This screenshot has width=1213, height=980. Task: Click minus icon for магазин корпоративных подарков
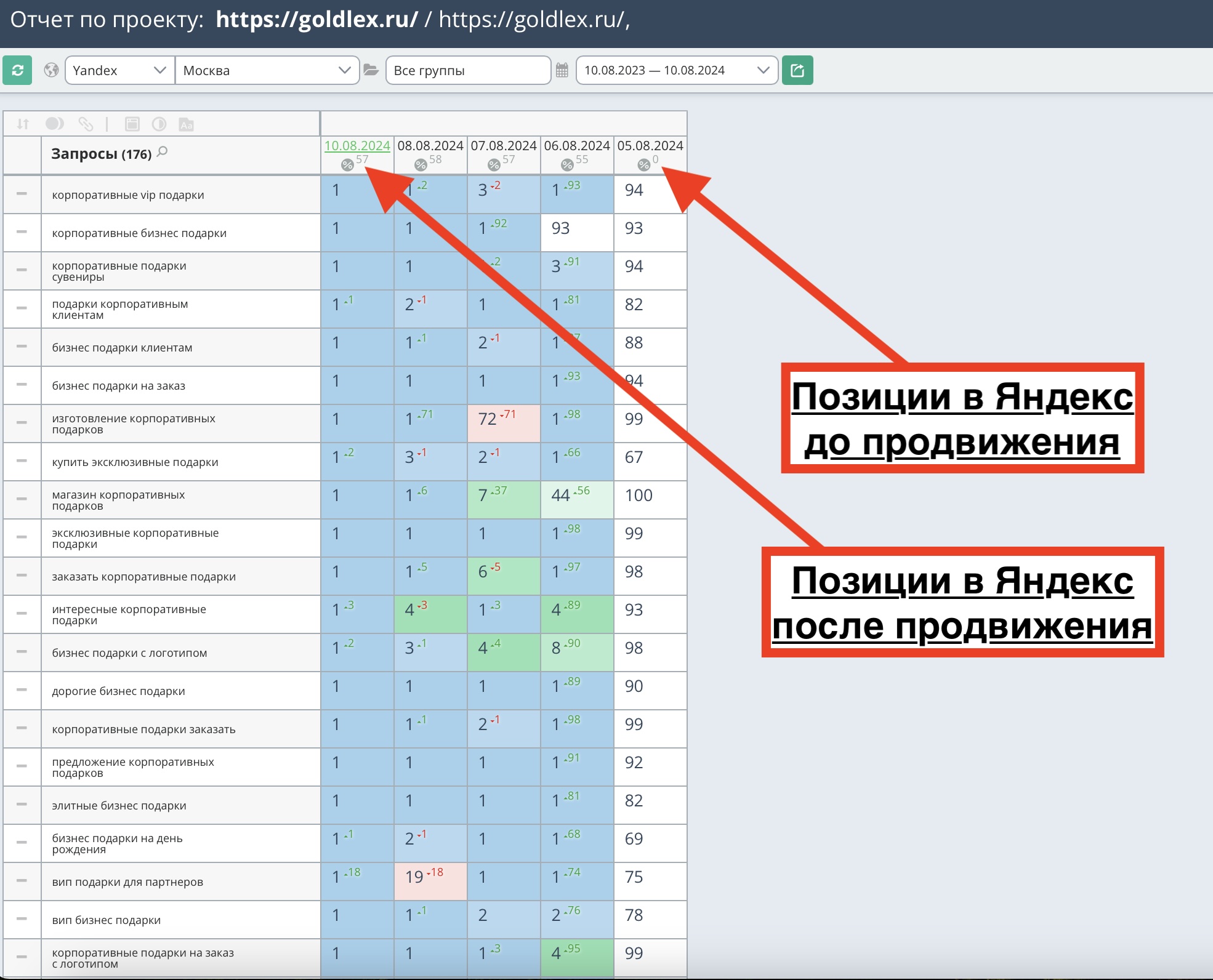click(x=22, y=499)
